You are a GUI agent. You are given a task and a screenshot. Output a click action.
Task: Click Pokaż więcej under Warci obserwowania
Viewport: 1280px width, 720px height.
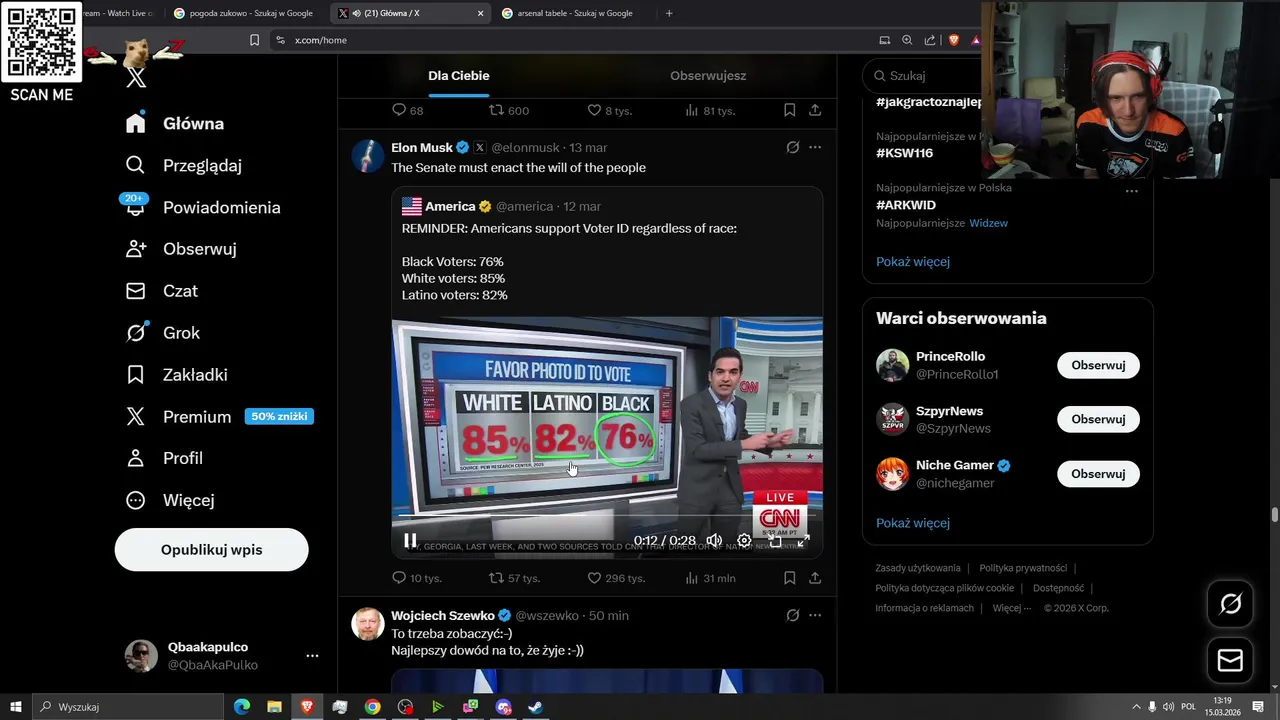913,523
